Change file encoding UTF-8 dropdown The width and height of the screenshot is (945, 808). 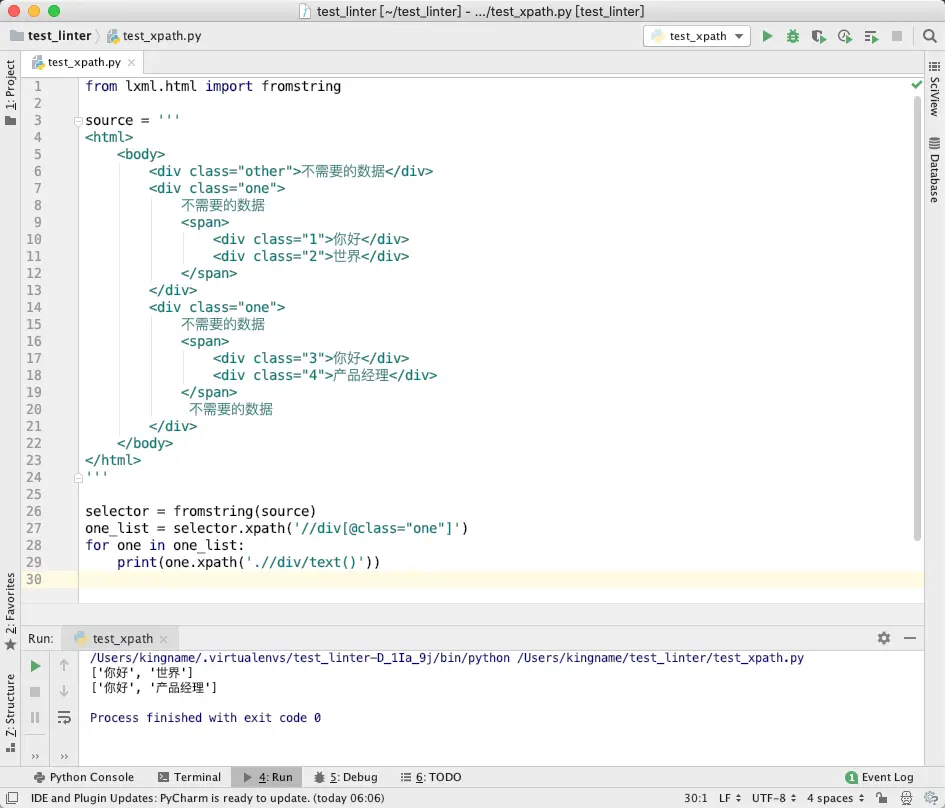tap(774, 798)
